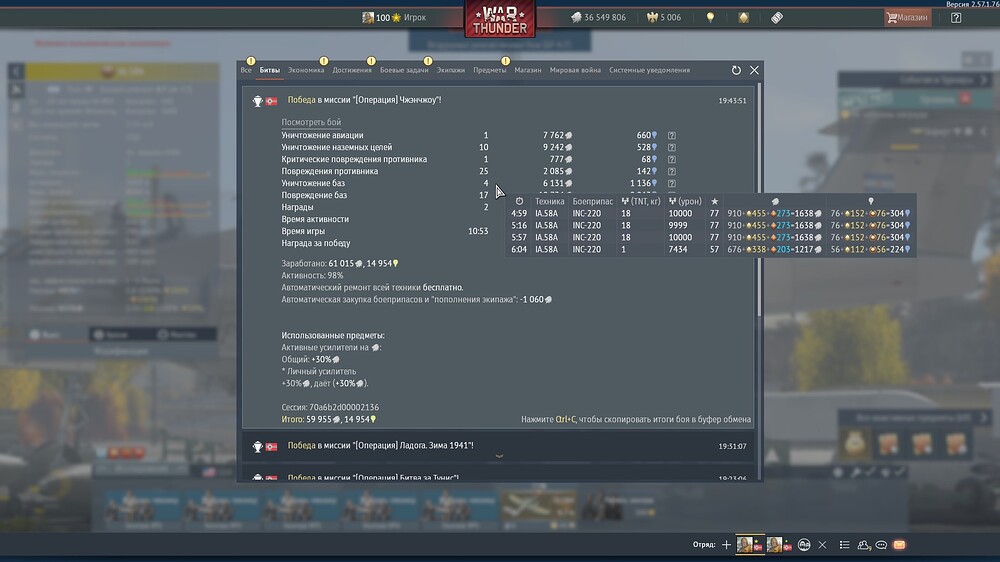Click the left arrow at left panel top
This screenshot has height=562, width=1000.
16,71
